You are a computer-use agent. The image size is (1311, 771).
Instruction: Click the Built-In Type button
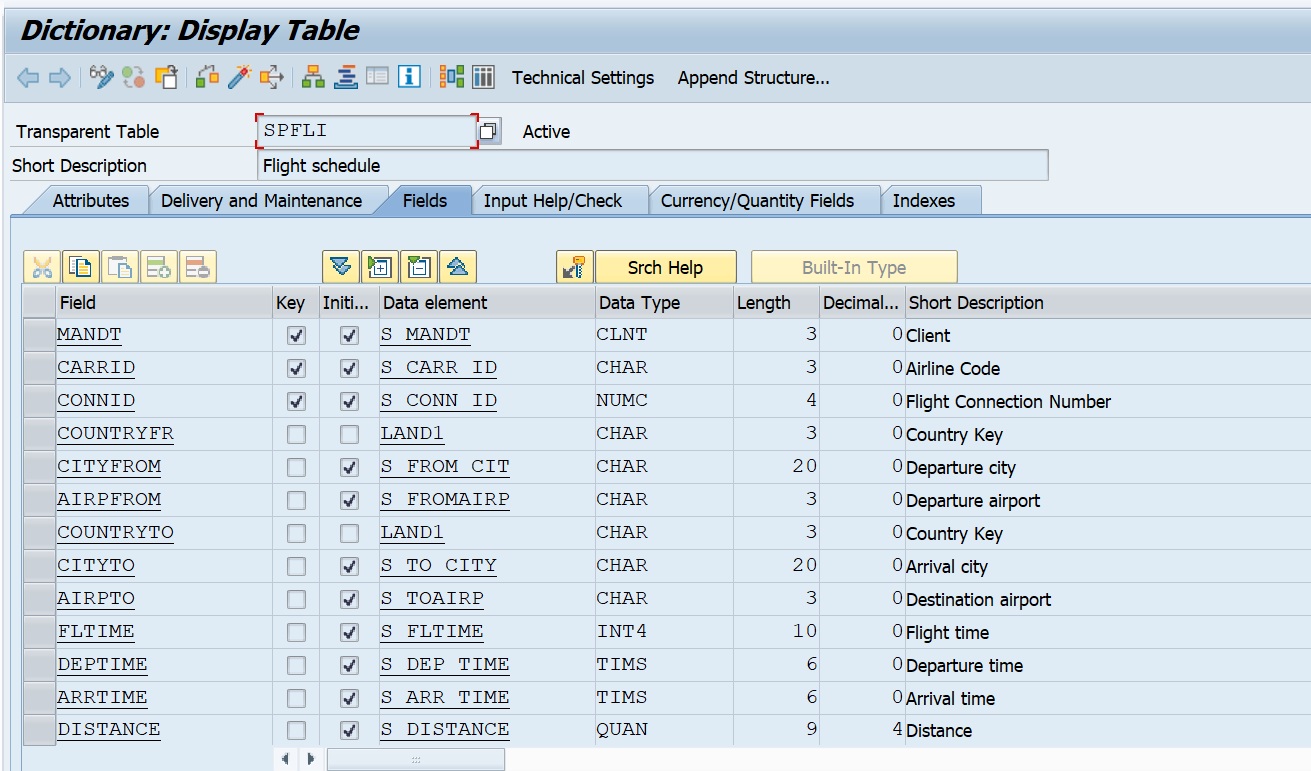click(x=854, y=267)
